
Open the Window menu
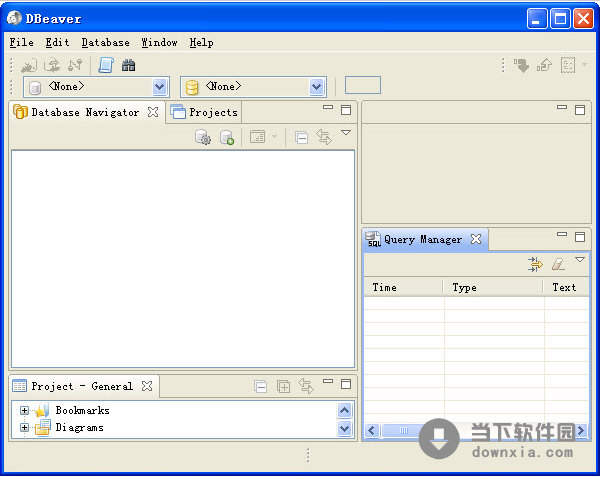click(159, 42)
